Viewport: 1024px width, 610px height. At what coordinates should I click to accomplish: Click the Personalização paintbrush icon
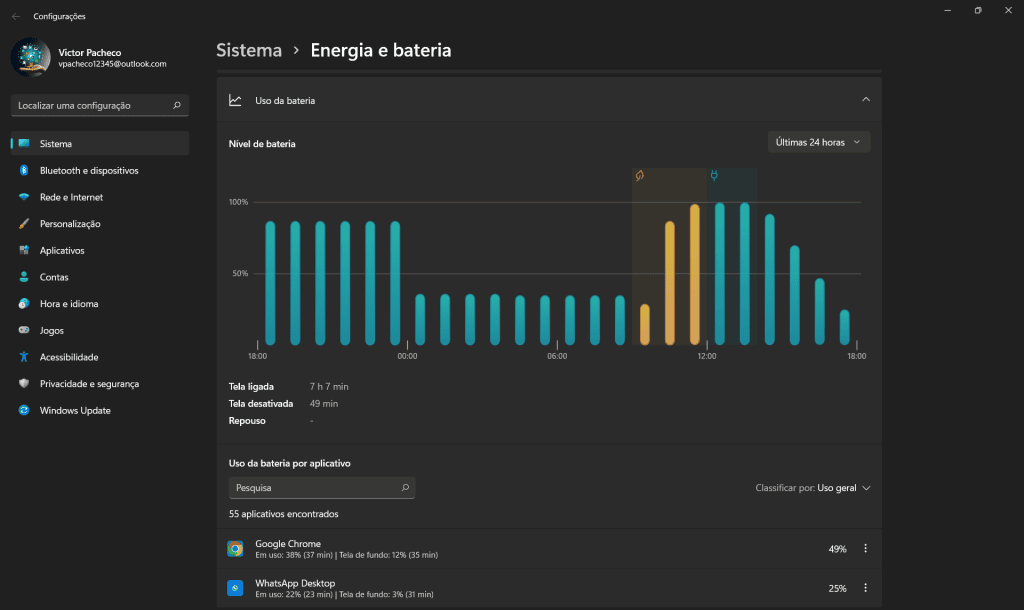click(24, 224)
